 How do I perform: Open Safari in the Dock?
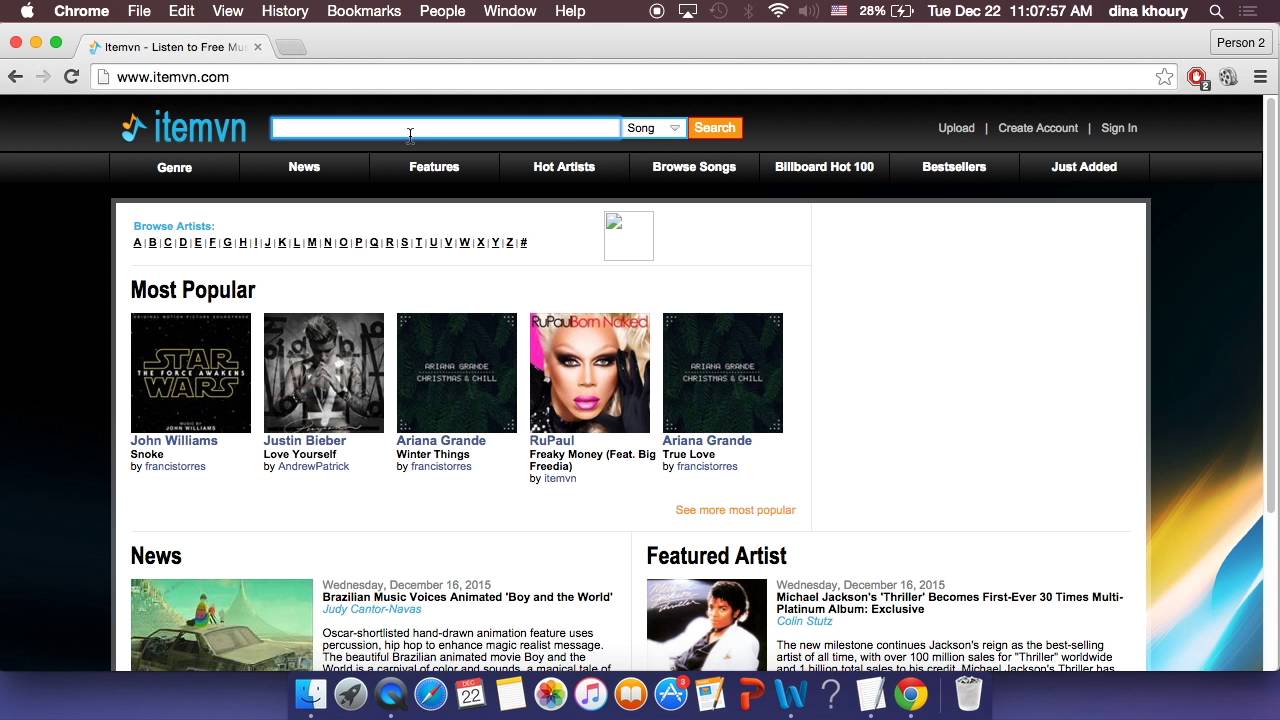pos(431,693)
